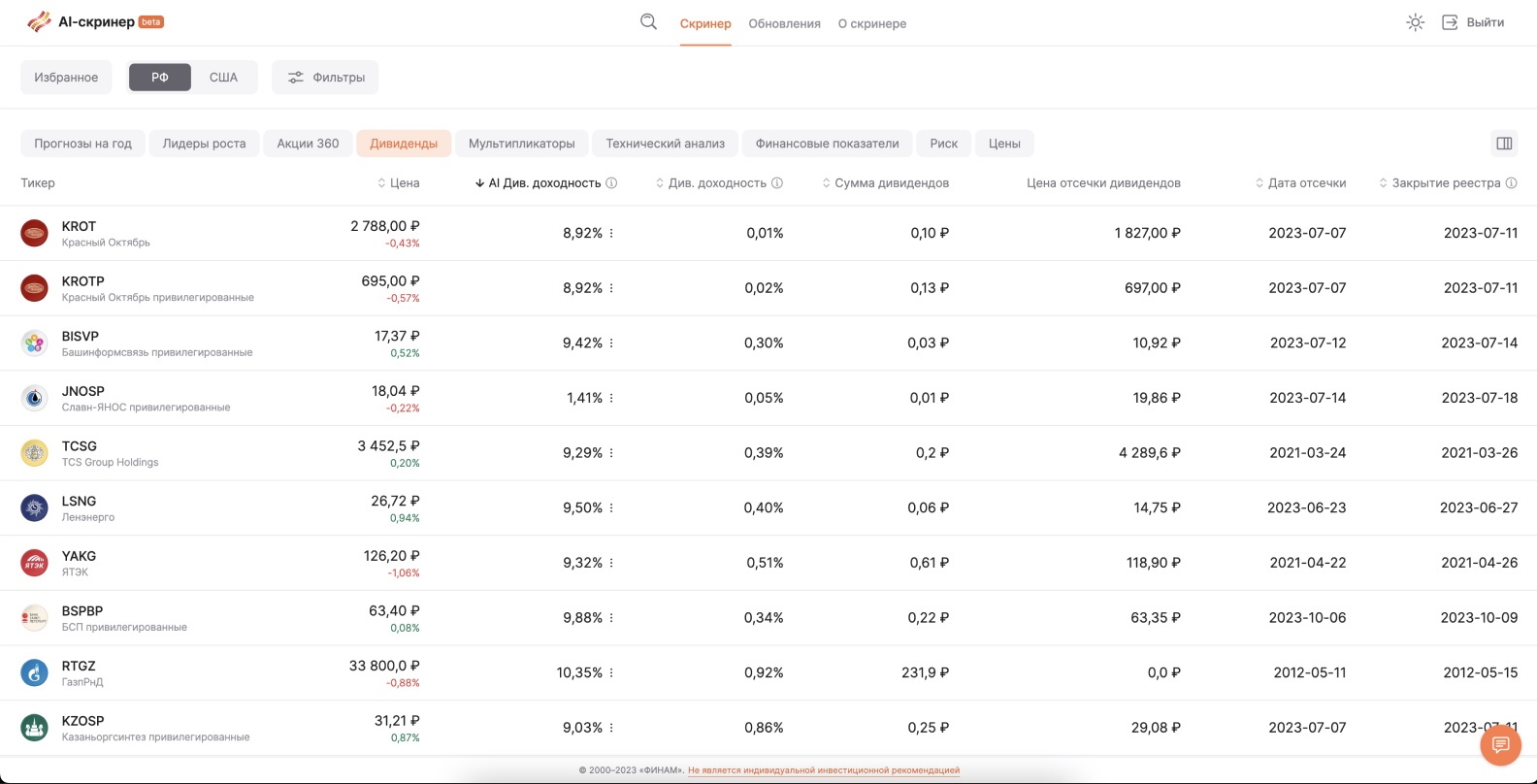Select the Дивиденды tab
Image resolution: width=1537 pixels, height=784 pixels.
click(x=404, y=144)
